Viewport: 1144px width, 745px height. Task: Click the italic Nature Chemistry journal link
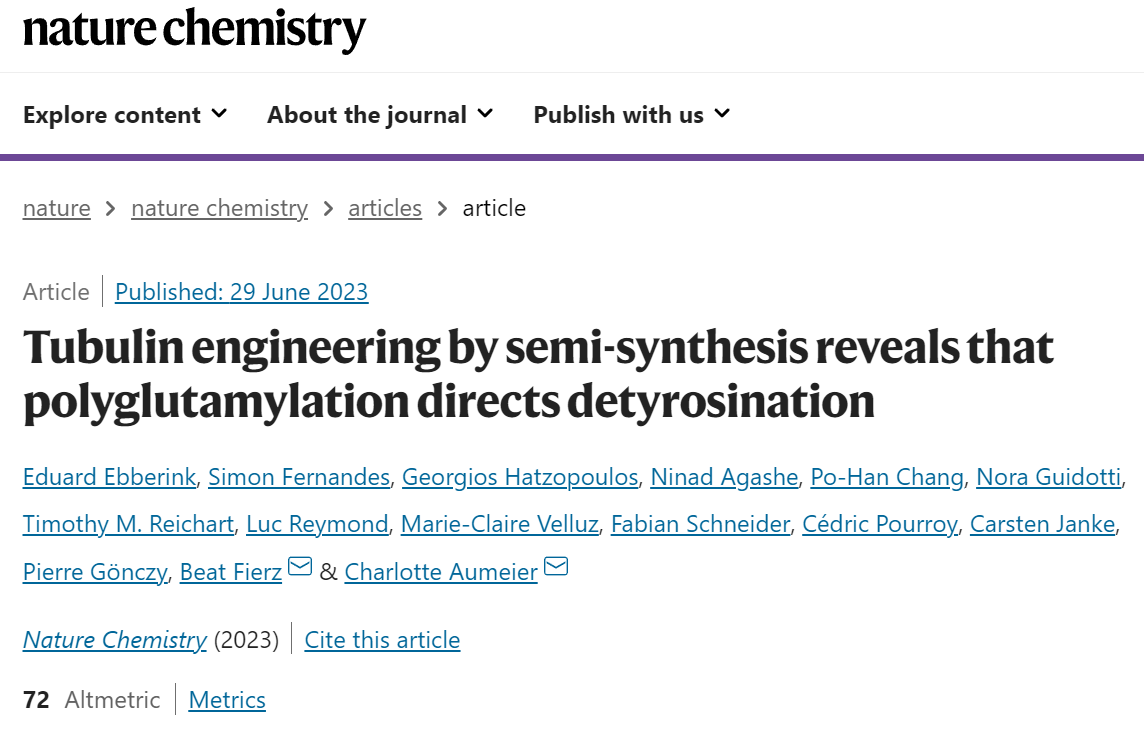pos(115,640)
